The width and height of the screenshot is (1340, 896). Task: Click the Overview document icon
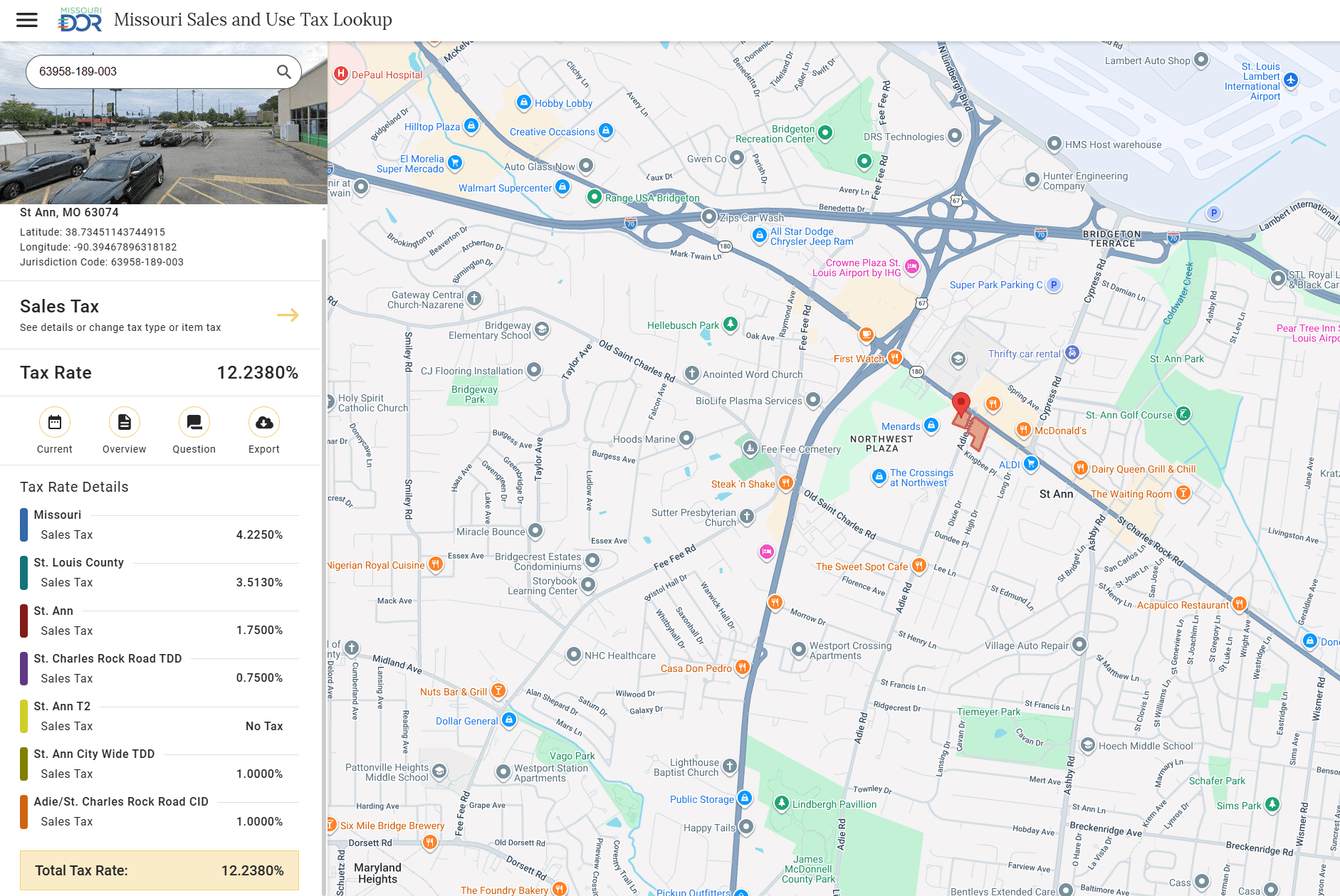tap(125, 423)
